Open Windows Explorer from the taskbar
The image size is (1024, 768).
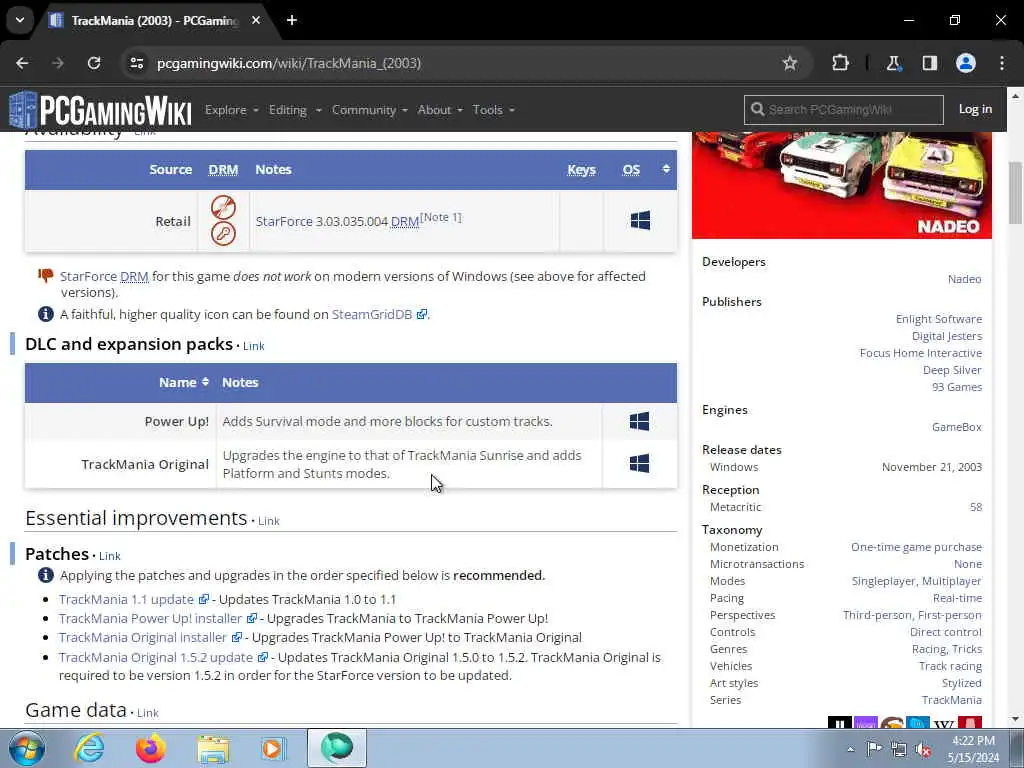click(x=213, y=748)
